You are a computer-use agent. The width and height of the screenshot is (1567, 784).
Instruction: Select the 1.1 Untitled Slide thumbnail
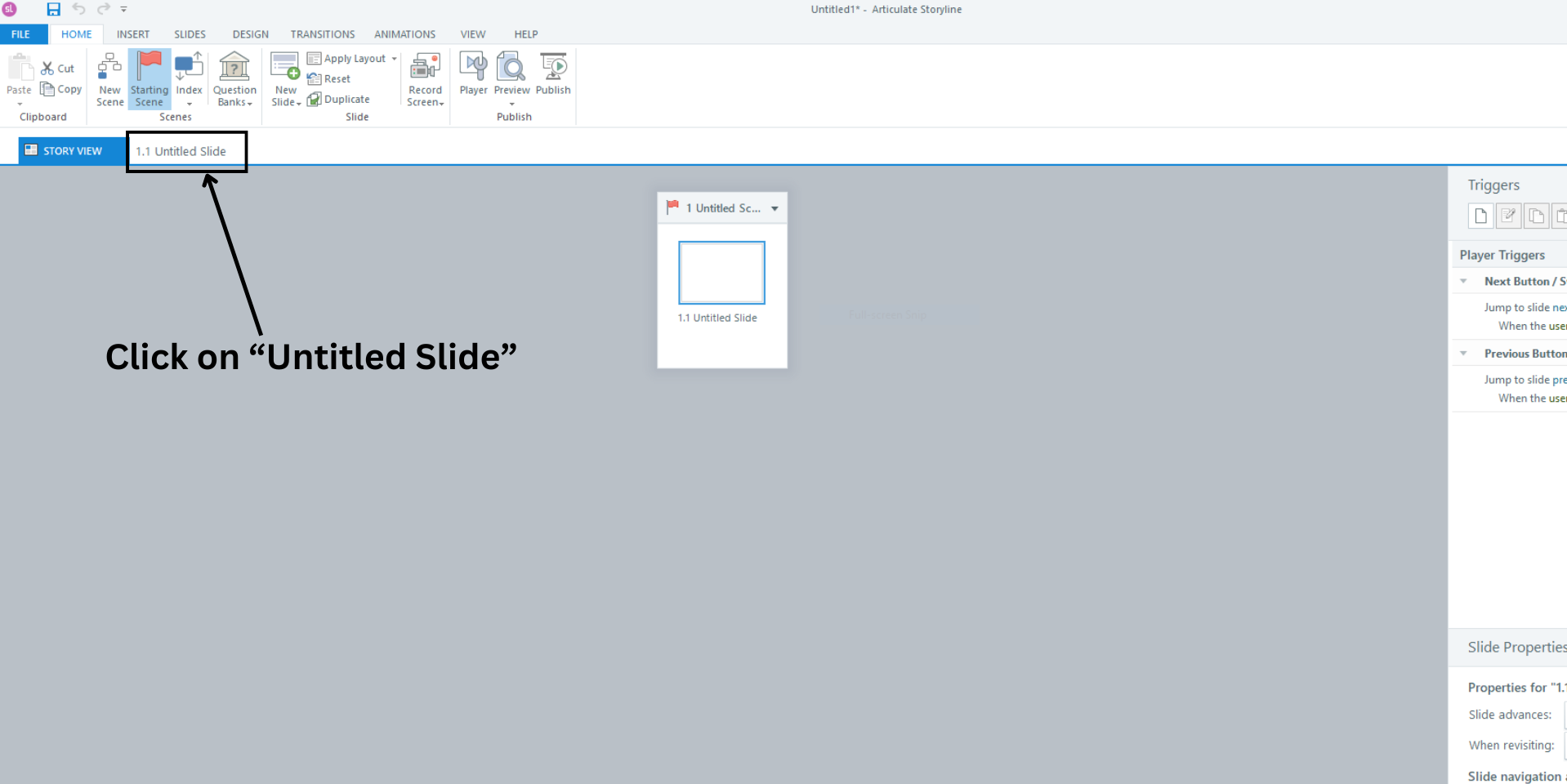(x=721, y=272)
